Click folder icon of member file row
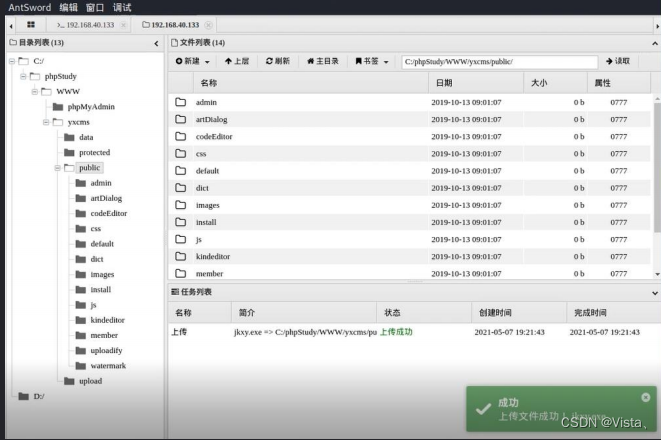661x440 pixels. point(180,274)
